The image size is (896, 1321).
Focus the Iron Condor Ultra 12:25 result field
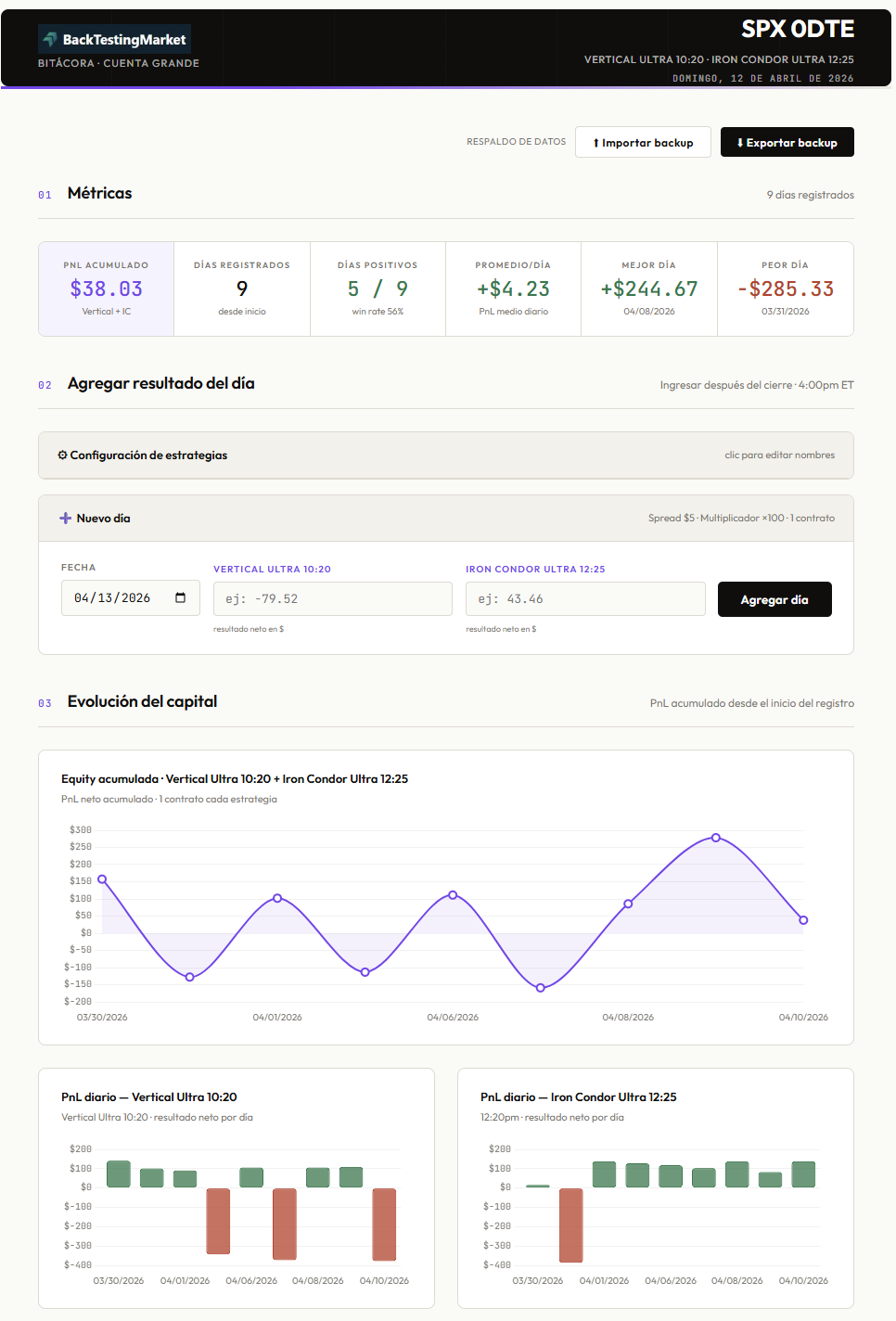584,599
